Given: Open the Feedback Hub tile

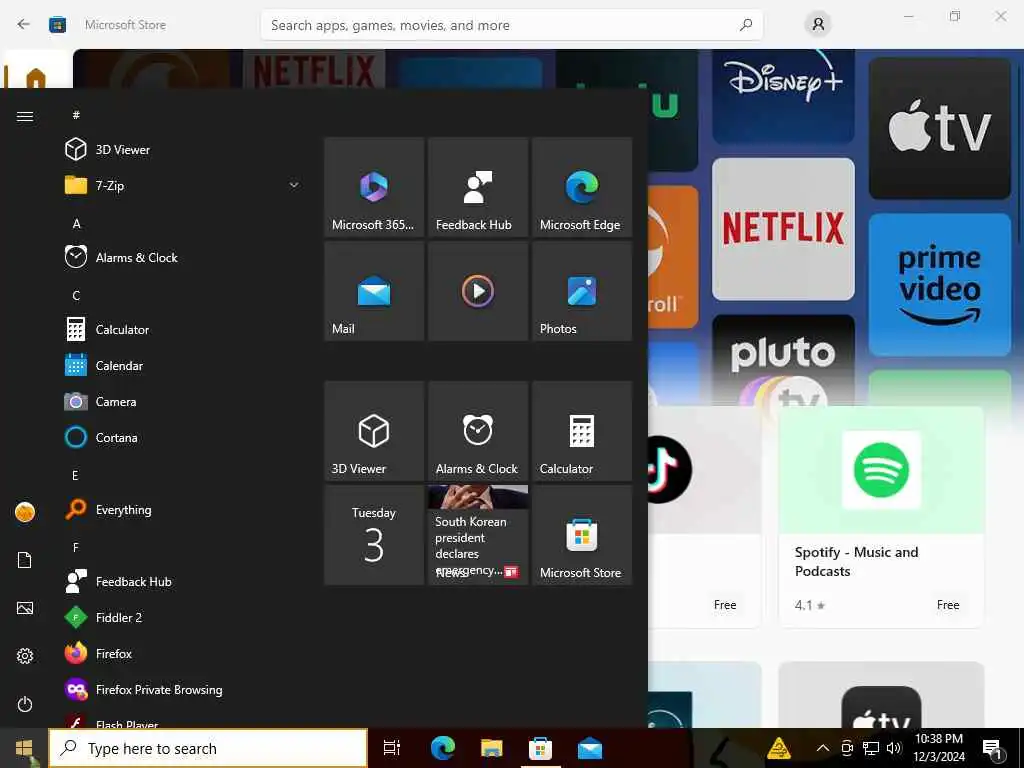Looking at the screenshot, I should point(478,187).
